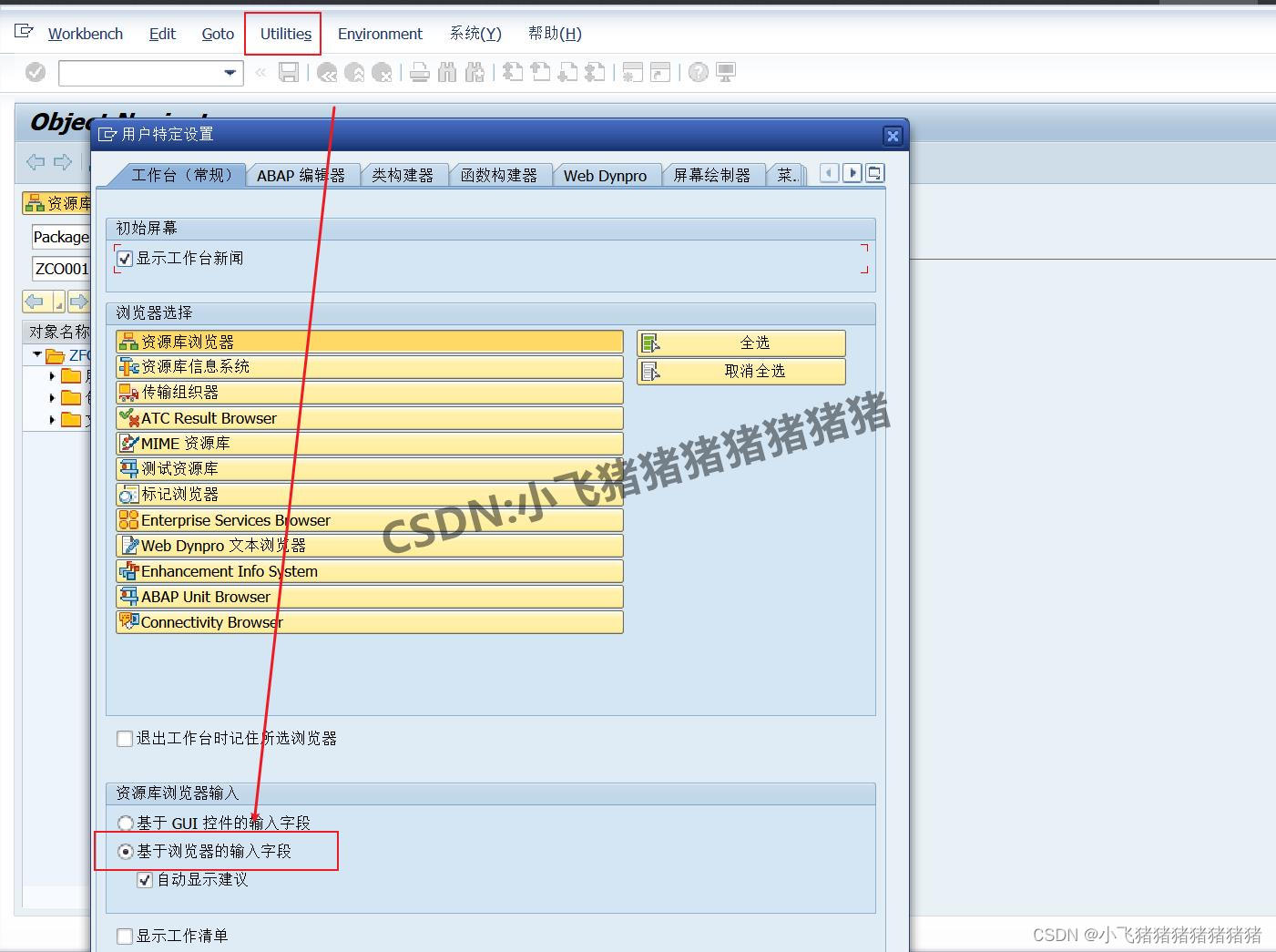This screenshot has width=1276, height=952.
Task: Open the Edit menu
Action: click(x=162, y=34)
